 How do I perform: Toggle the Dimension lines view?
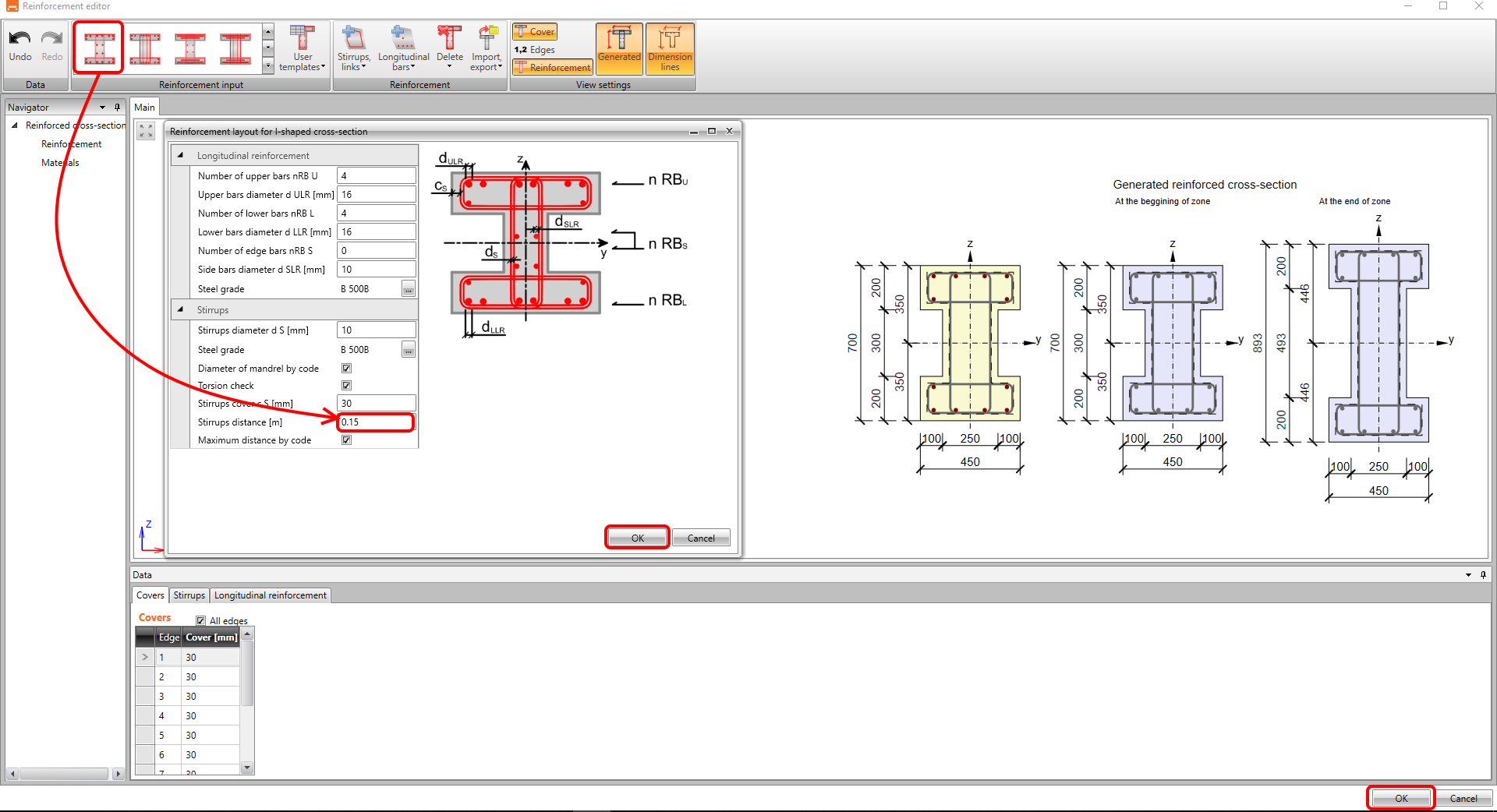670,48
